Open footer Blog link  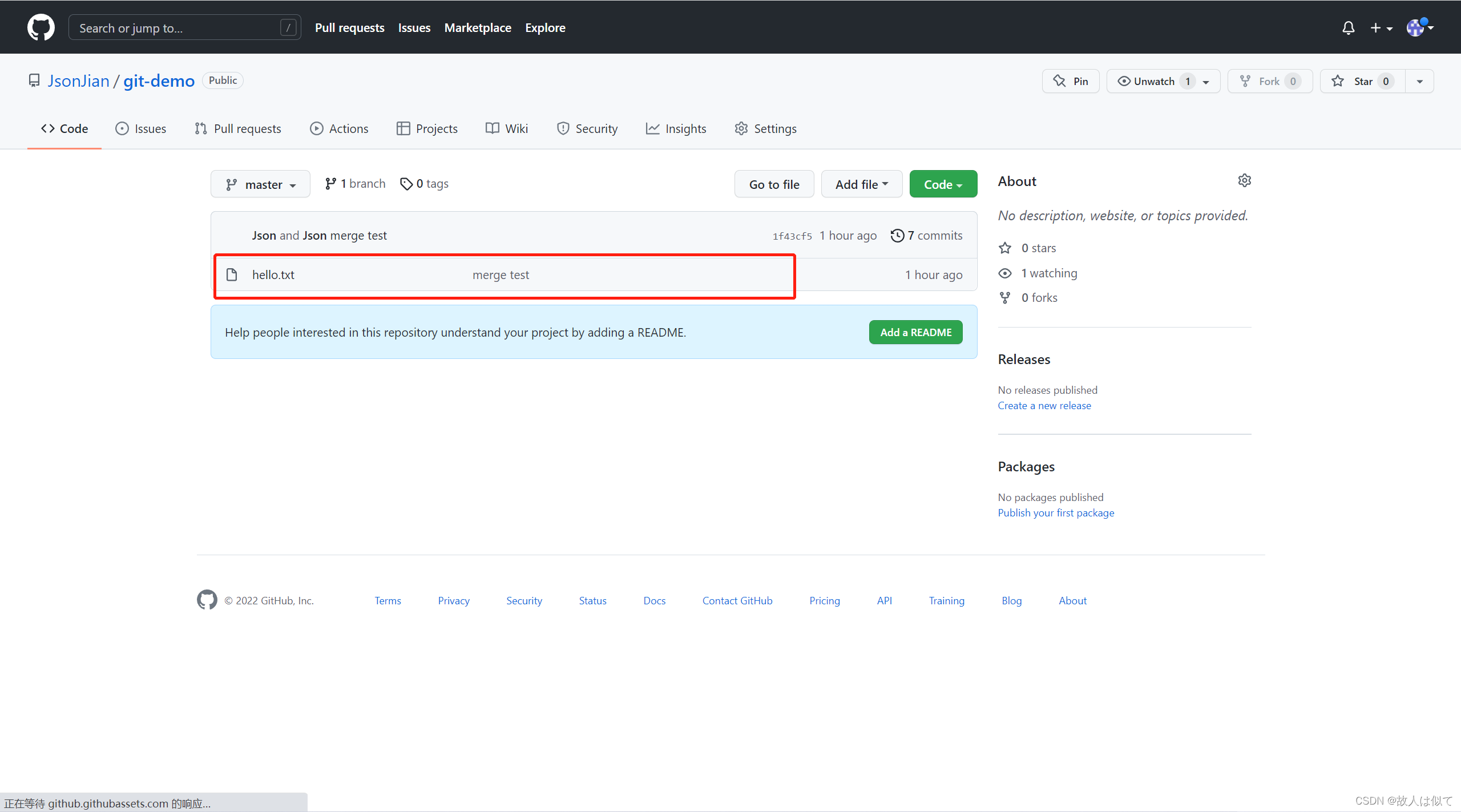tap(1011, 600)
